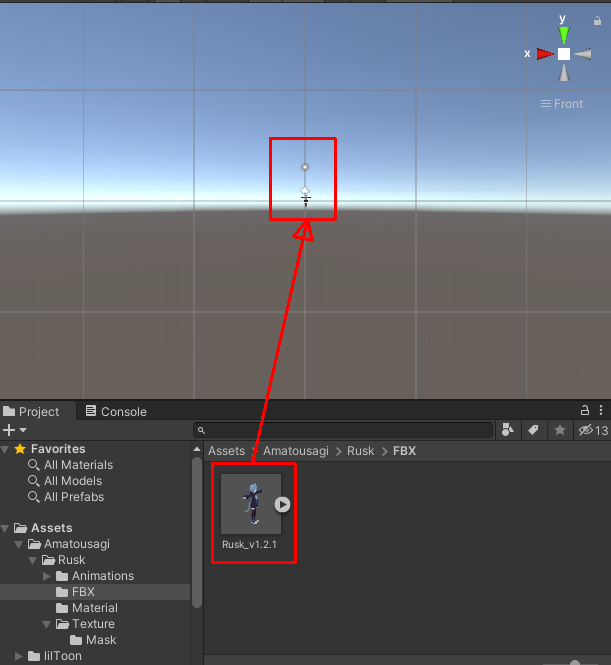The image size is (611, 665).
Task: Select the FBX folder in tree
Action: pyautogui.click(x=75, y=592)
